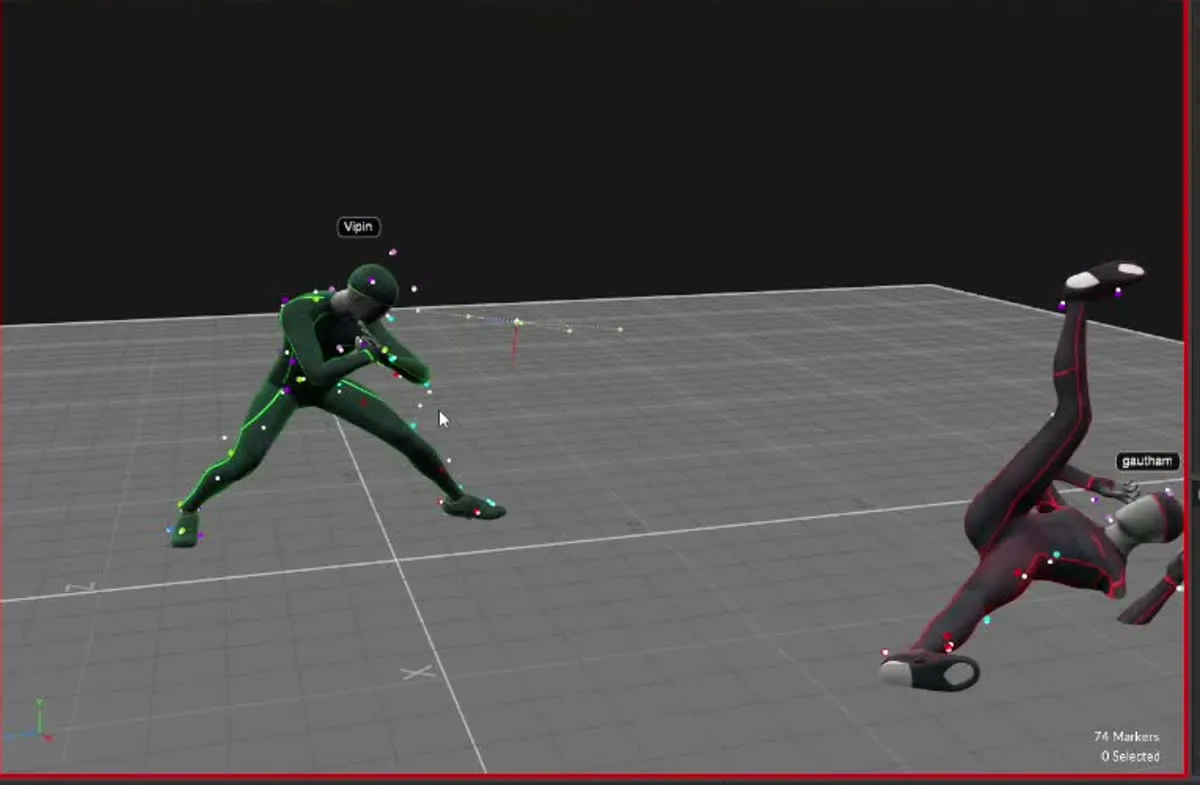Select the gautham actor name label
The height and width of the screenshot is (785, 1200).
click(x=1147, y=462)
